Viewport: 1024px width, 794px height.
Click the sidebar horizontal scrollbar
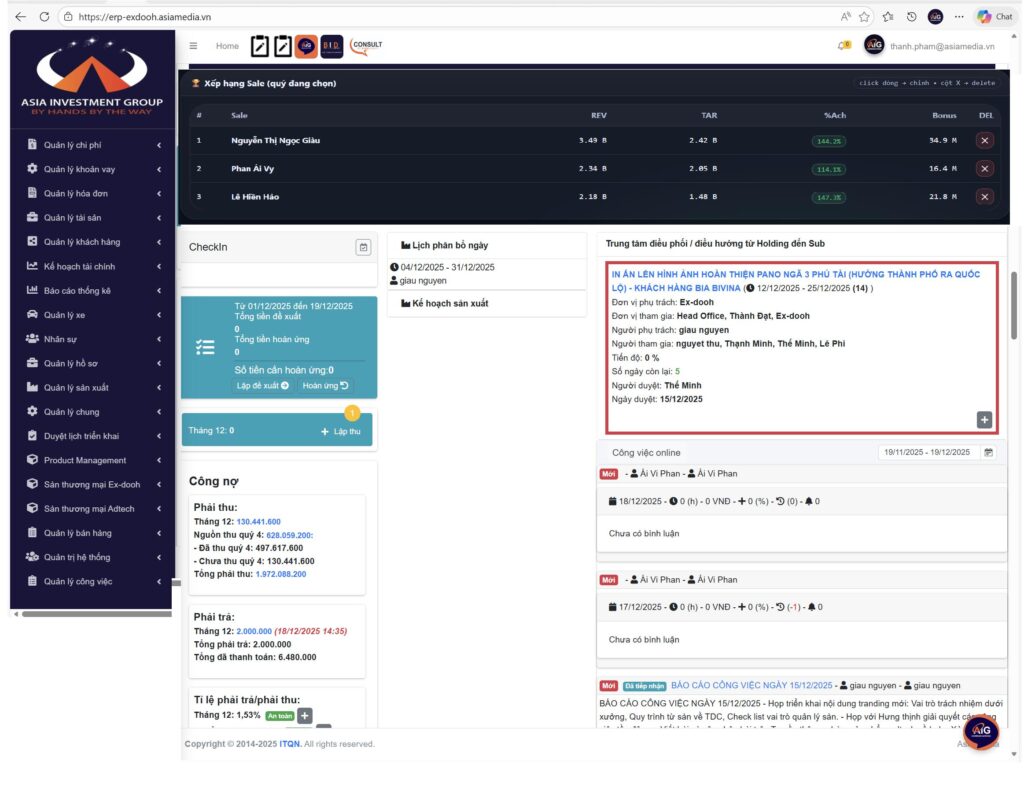[95, 614]
